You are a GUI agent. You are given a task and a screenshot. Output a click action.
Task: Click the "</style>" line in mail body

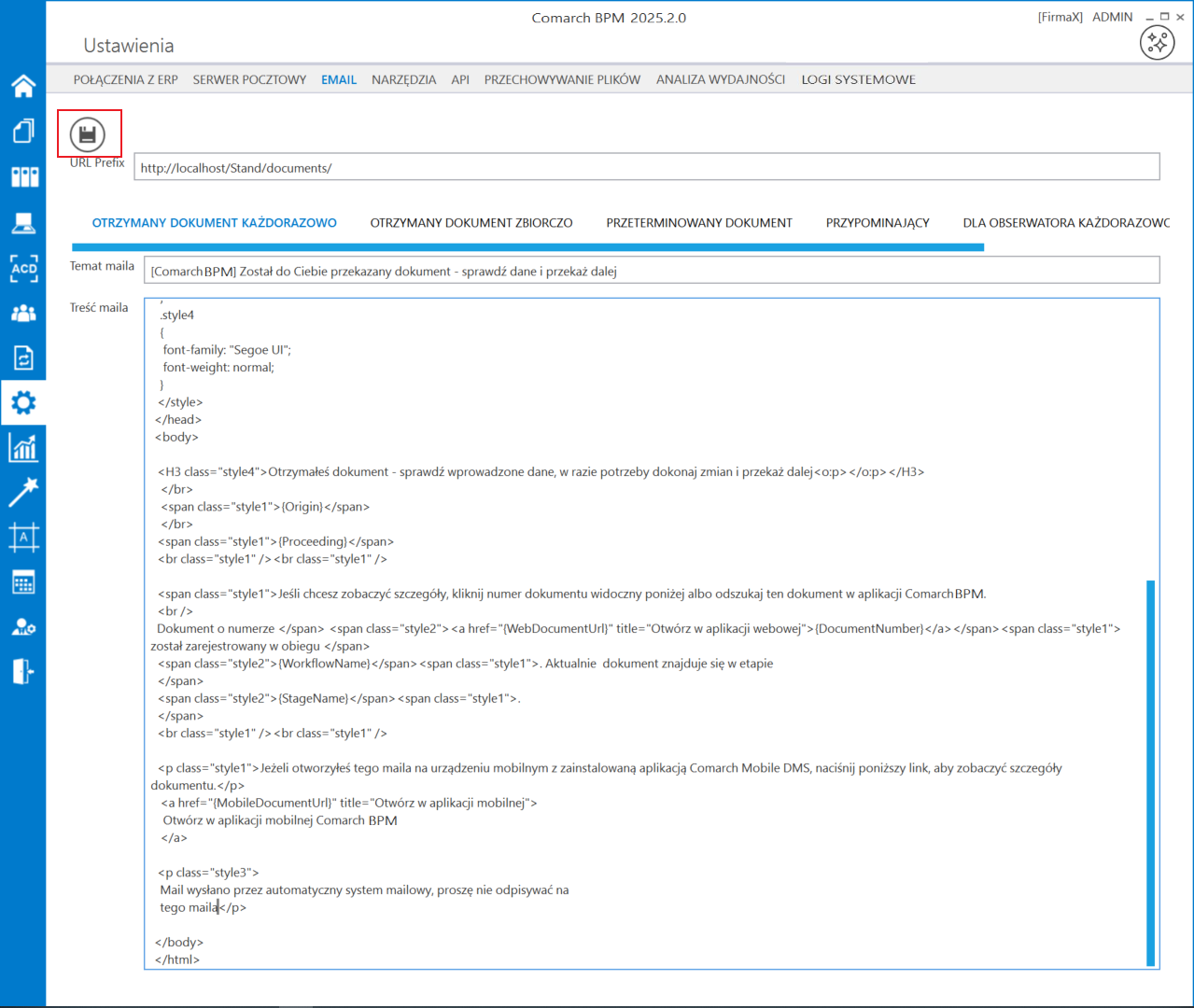(180, 402)
